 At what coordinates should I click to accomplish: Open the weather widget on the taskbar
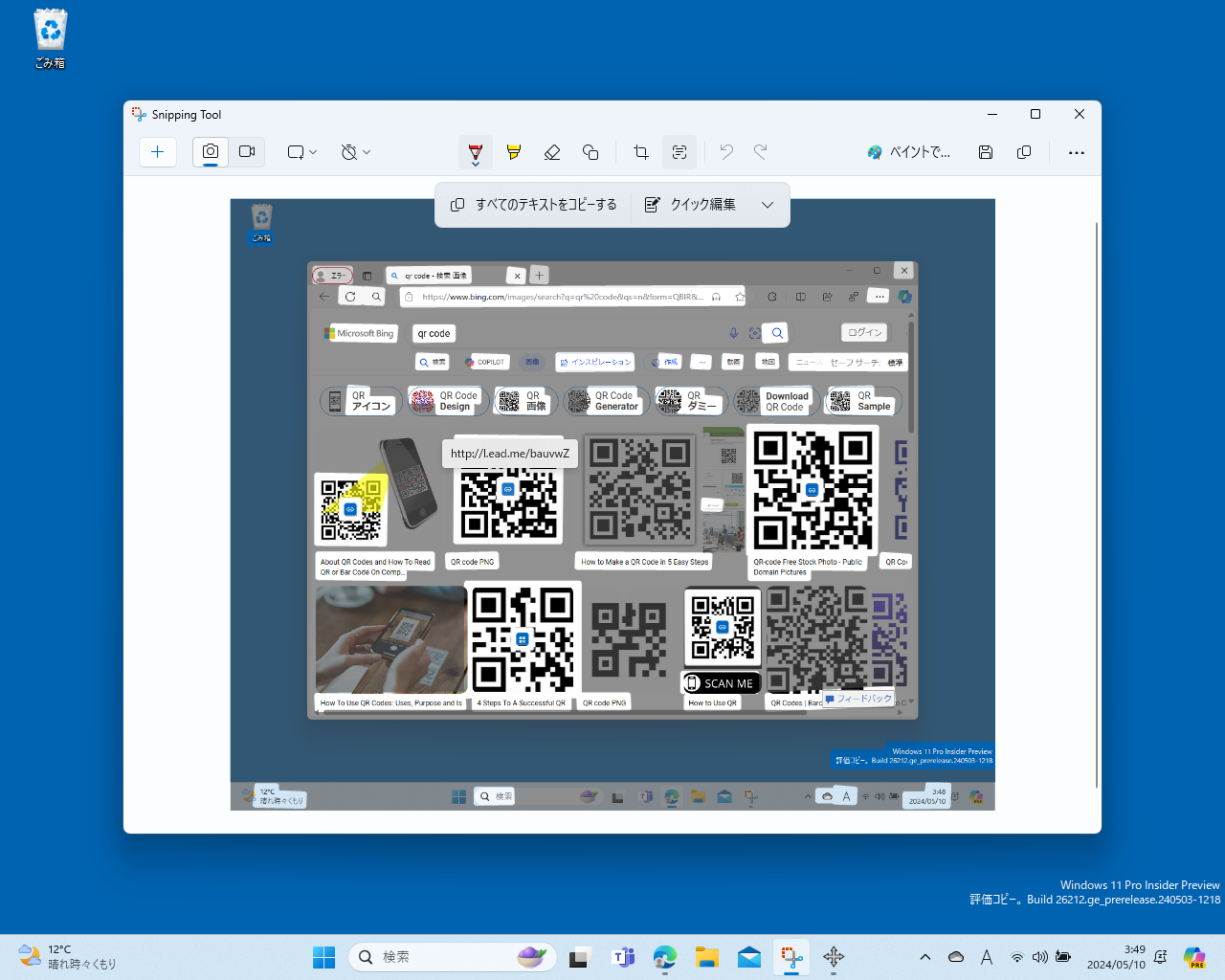click(x=67, y=957)
